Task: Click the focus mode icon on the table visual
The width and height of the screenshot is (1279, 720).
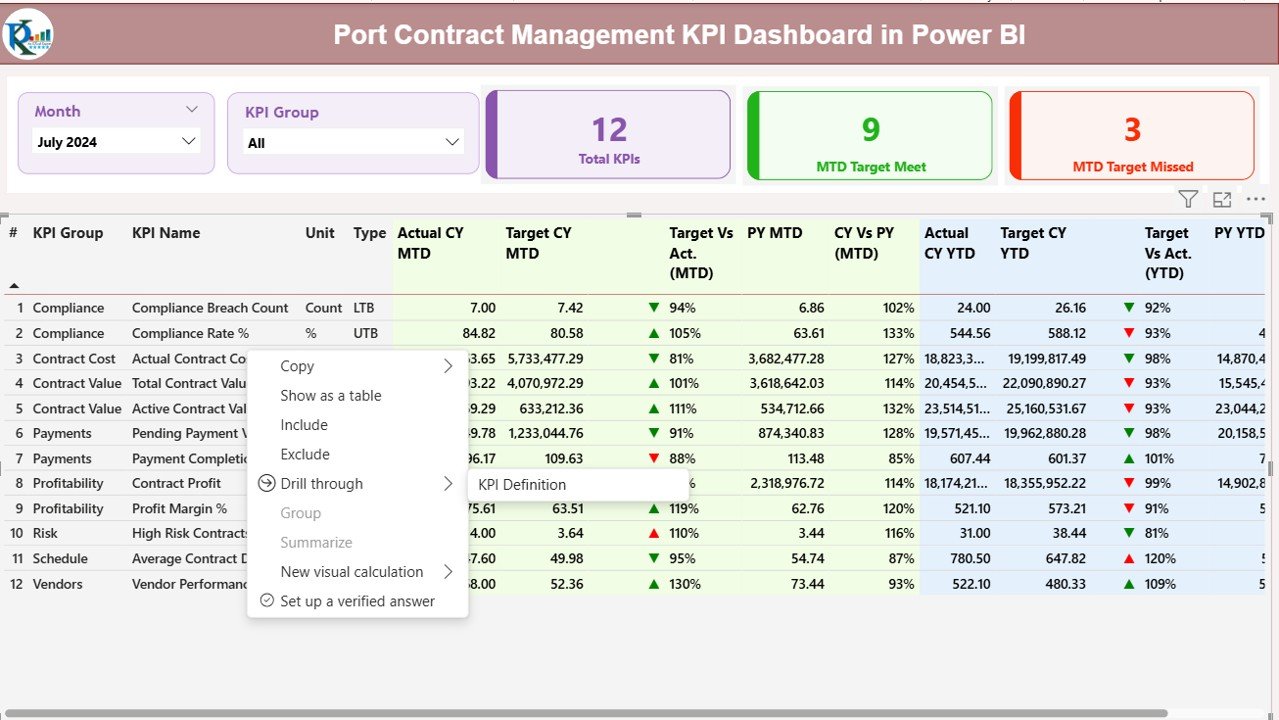Action: tap(1221, 199)
